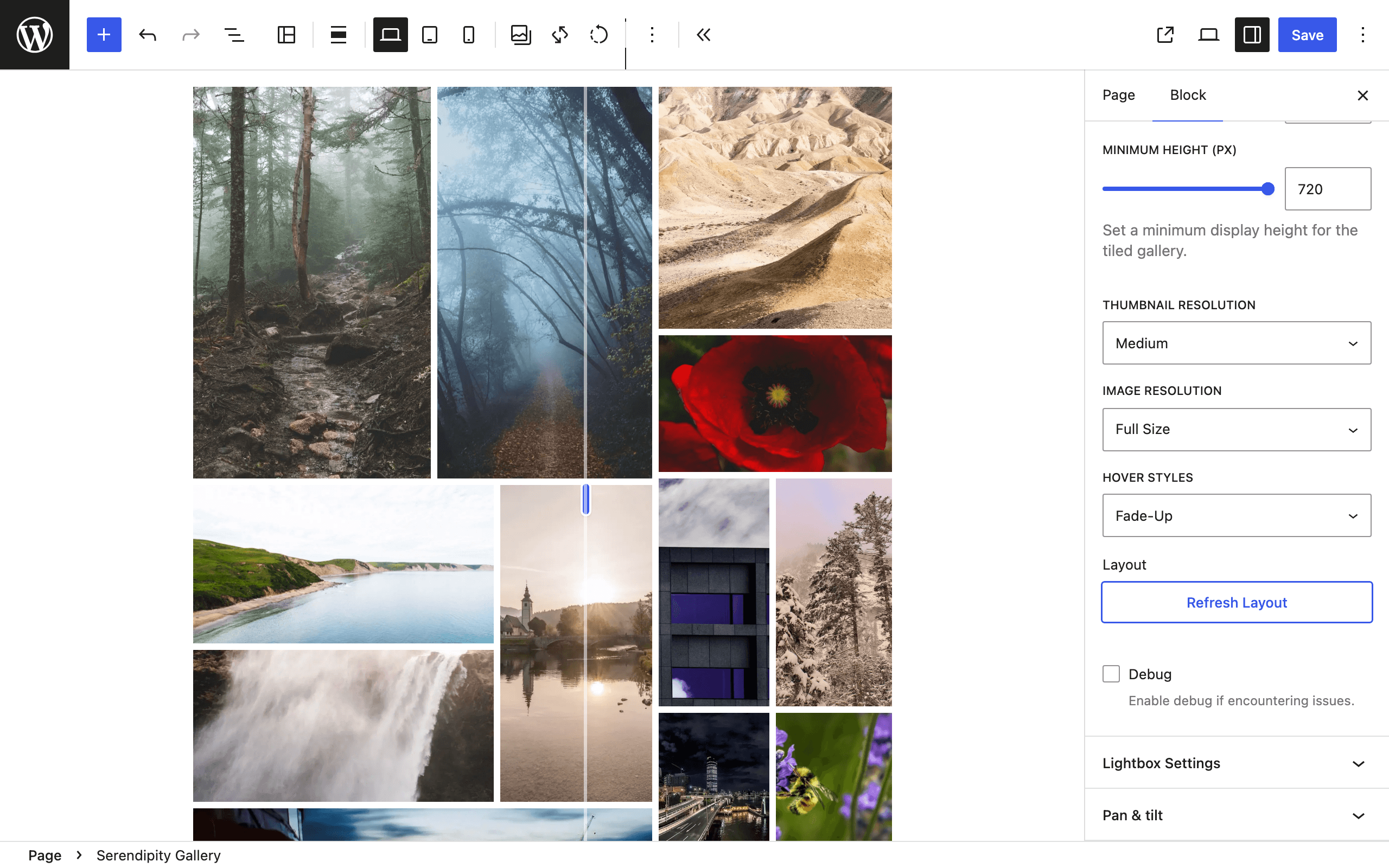Toggle the settings sidebar panel
Image resolution: width=1389 pixels, height=868 pixels.
tap(1252, 34)
